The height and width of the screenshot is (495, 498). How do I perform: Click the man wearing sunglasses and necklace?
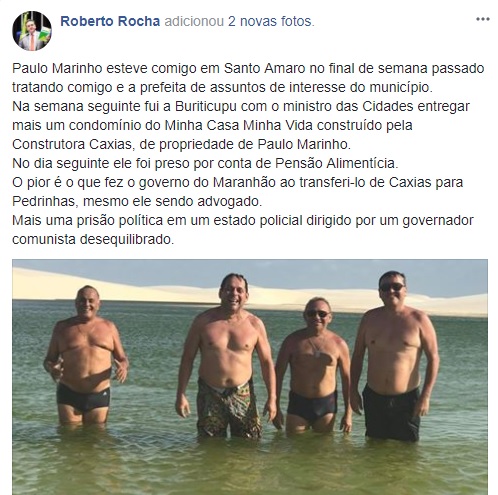coord(313,365)
